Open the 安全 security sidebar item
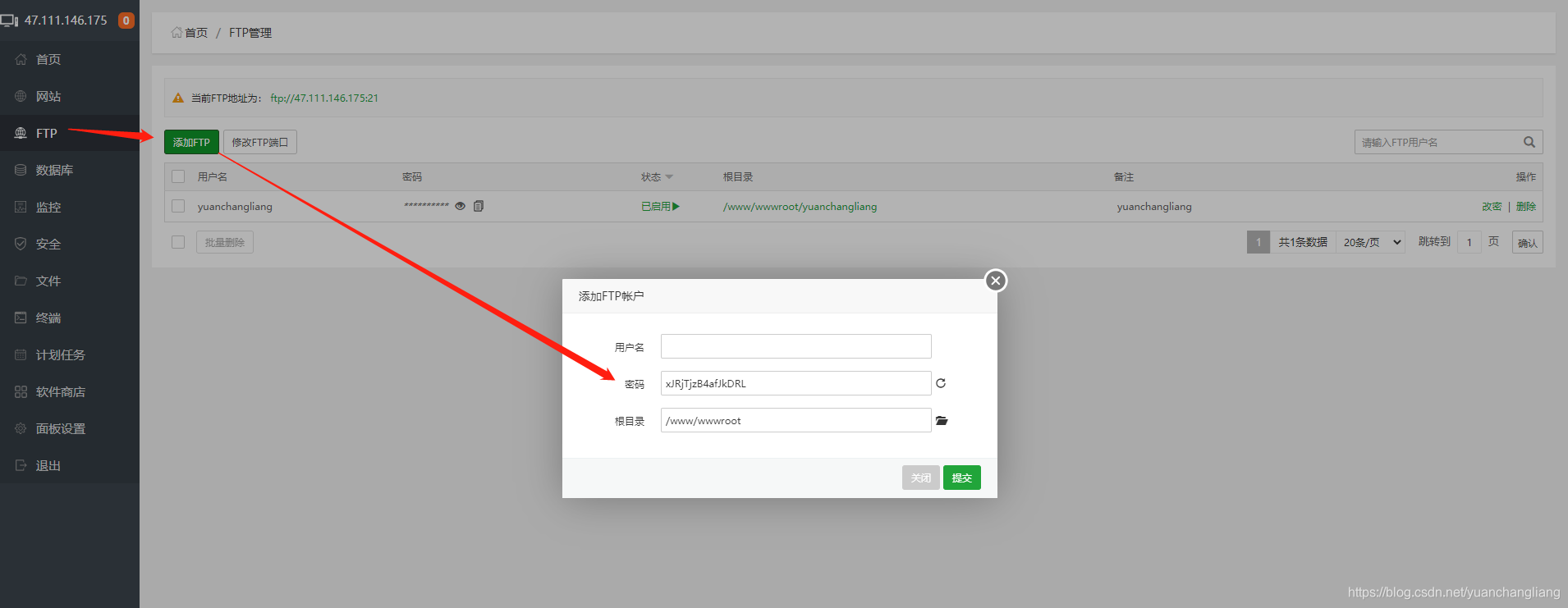This screenshot has height=608, width=1568. pos(70,244)
